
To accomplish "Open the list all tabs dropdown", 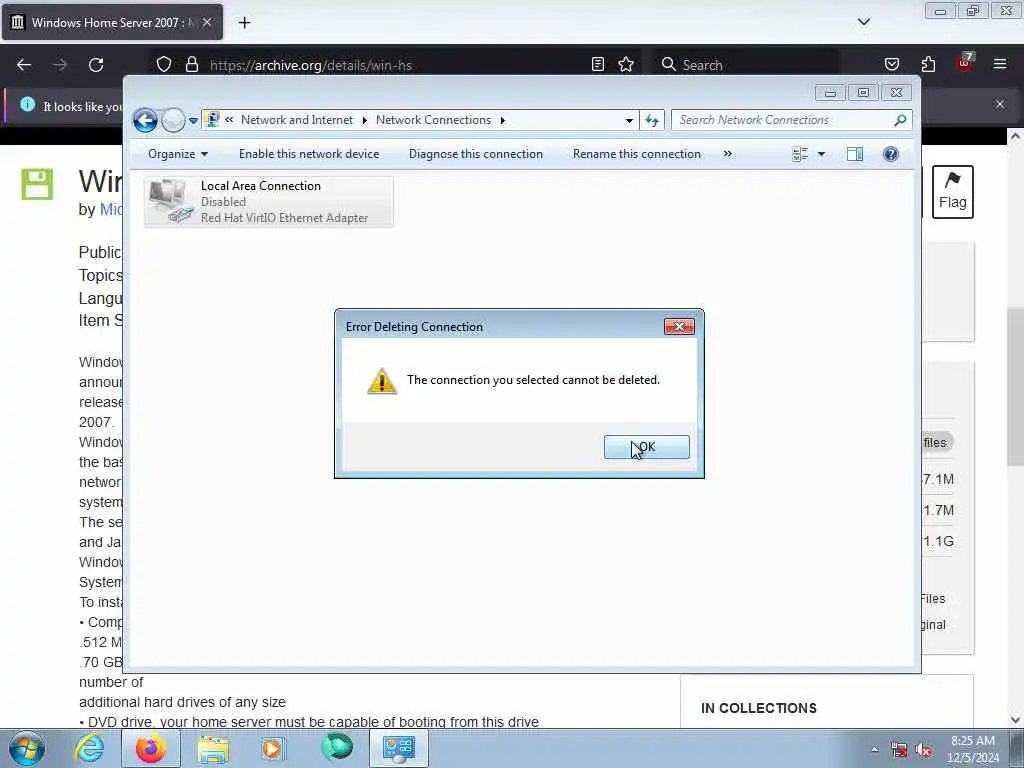I will pos(863,22).
